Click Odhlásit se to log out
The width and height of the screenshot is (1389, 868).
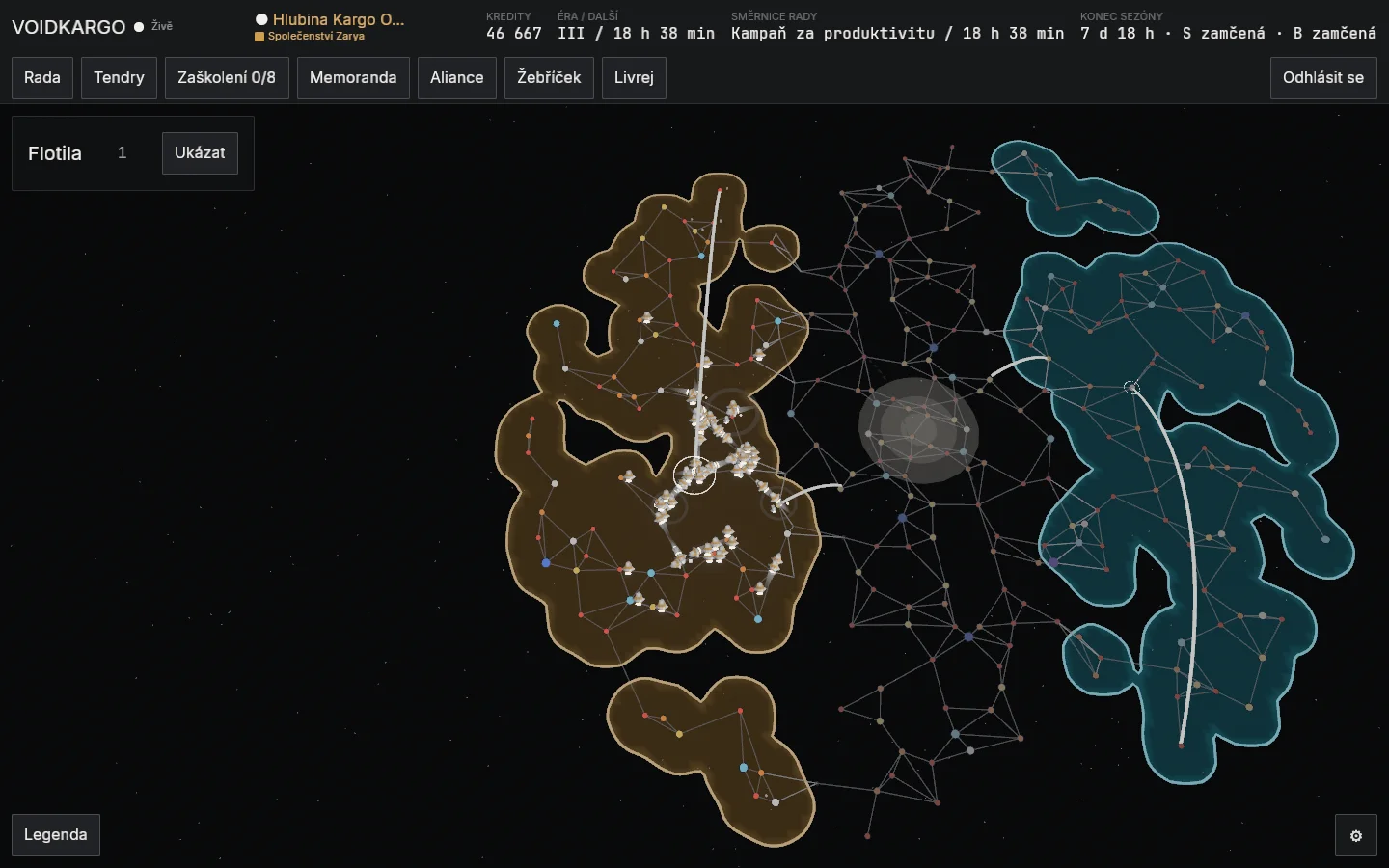(1323, 78)
